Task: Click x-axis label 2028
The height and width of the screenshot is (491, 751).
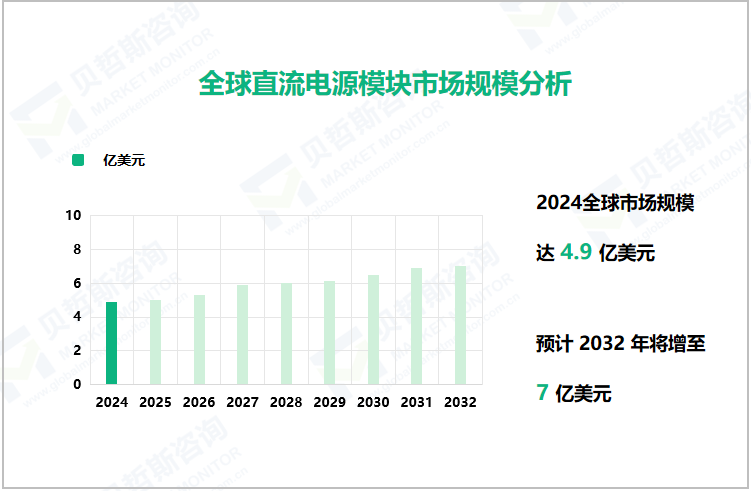Action: [286, 402]
